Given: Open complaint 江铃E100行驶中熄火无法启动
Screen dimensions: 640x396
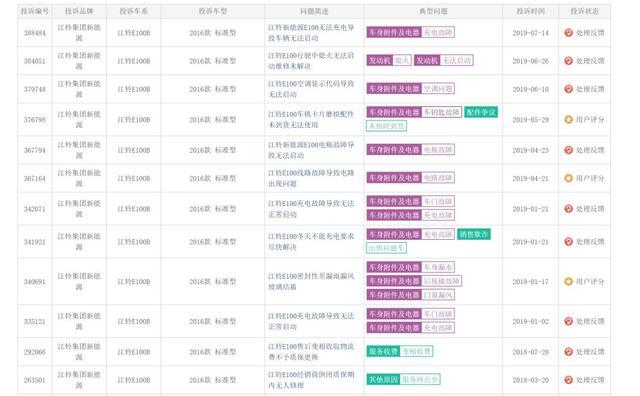Looking at the screenshot, I should [x=311, y=61].
